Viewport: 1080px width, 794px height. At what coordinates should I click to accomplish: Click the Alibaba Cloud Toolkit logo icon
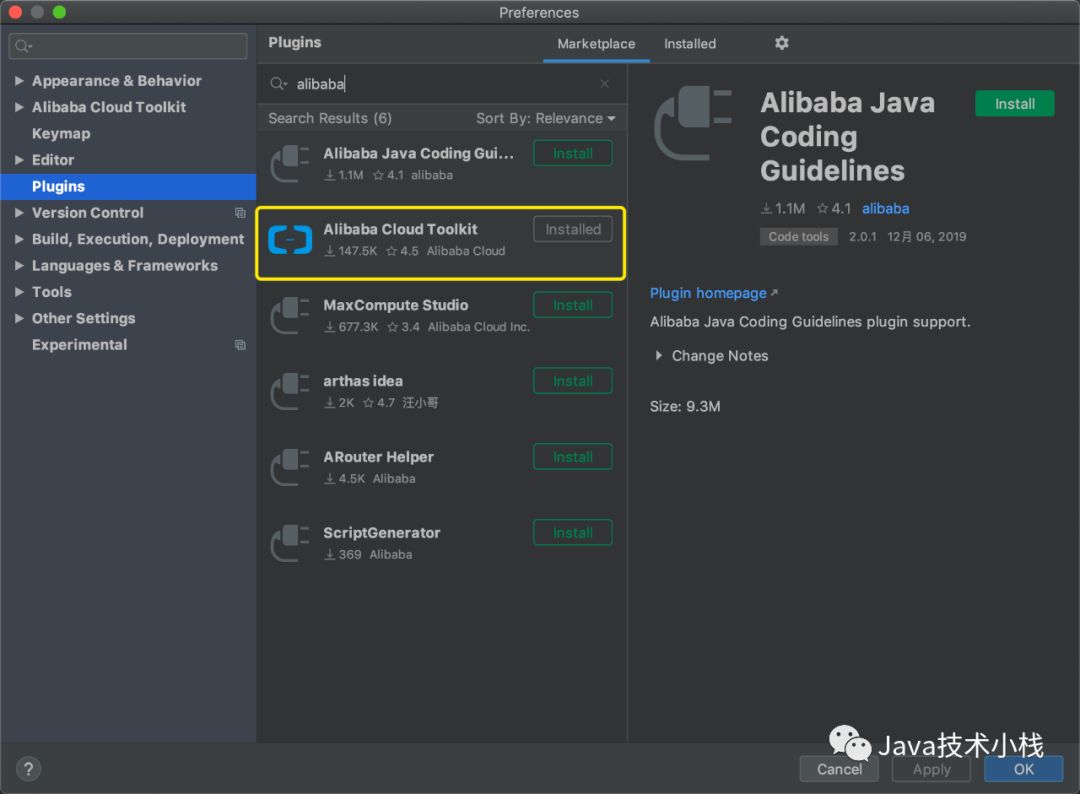click(x=290, y=240)
